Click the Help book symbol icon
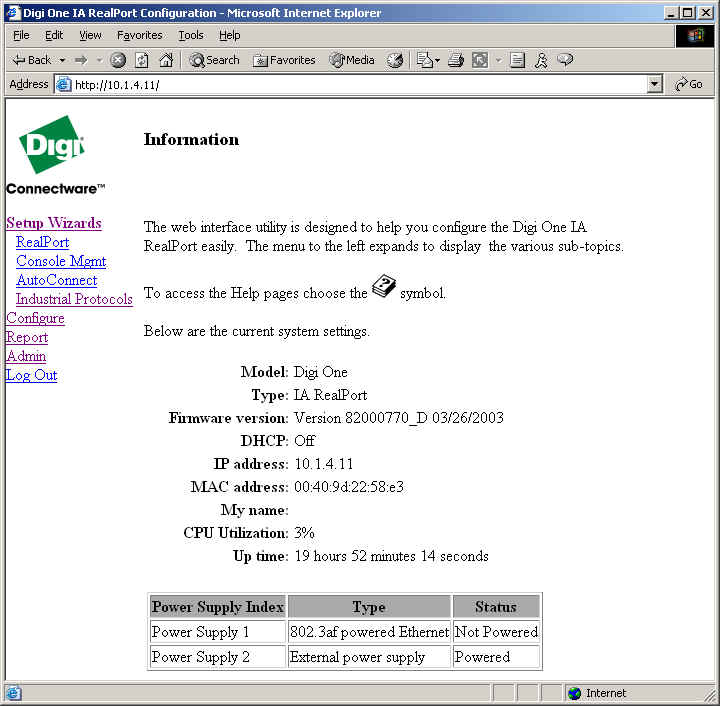 (x=384, y=289)
